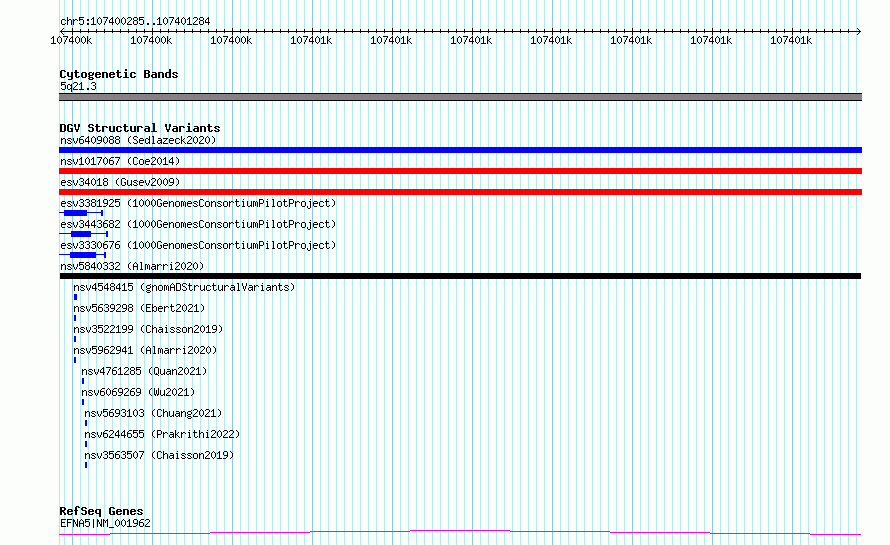Select the black nsv5840332 variant bar
Screen dimensions: 890x545
pos(460,276)
